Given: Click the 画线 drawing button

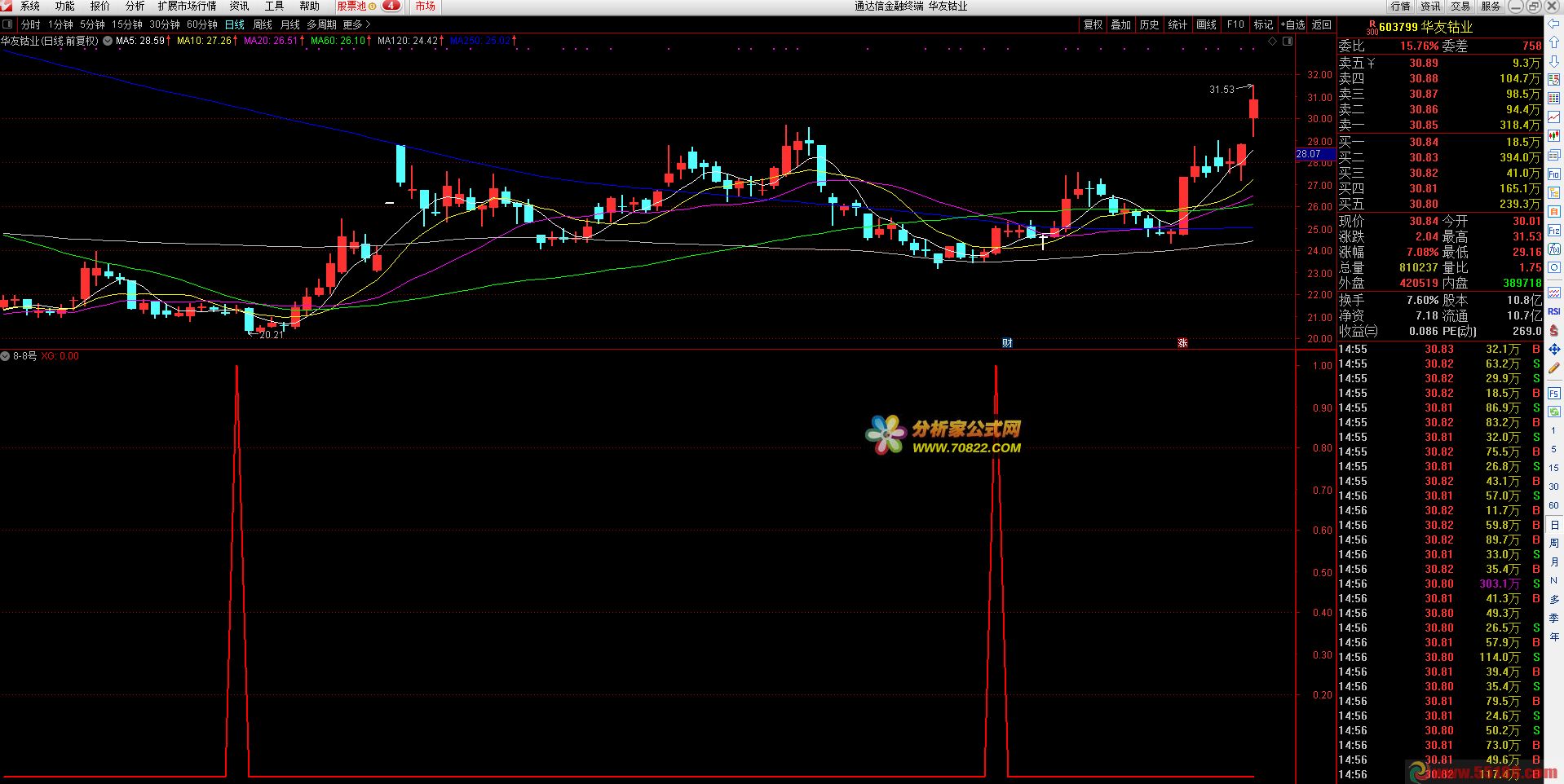Looking at the screenshot, I should pyautogui.click(x=1207, y=25).
